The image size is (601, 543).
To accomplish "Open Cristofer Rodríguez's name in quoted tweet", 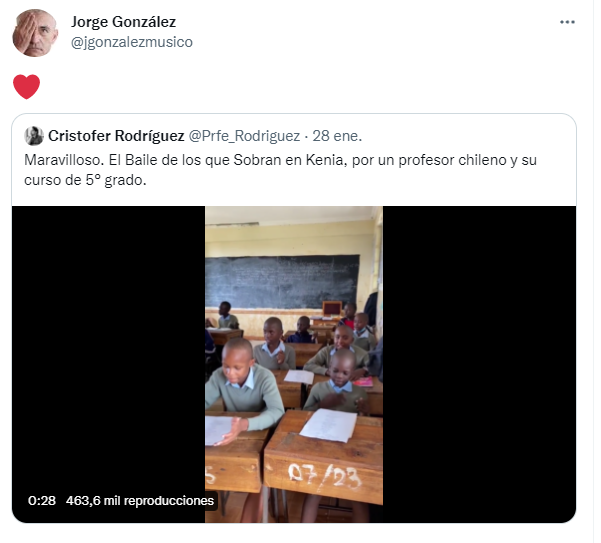I will [x=116, y=136].
